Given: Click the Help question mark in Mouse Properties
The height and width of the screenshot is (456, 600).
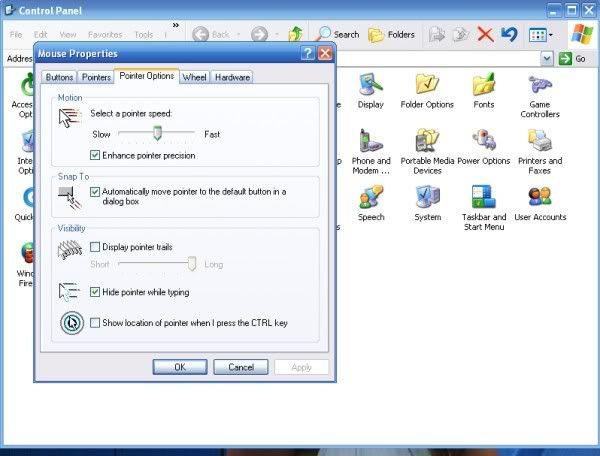Looking at the screenshot, I should [308, 54].
